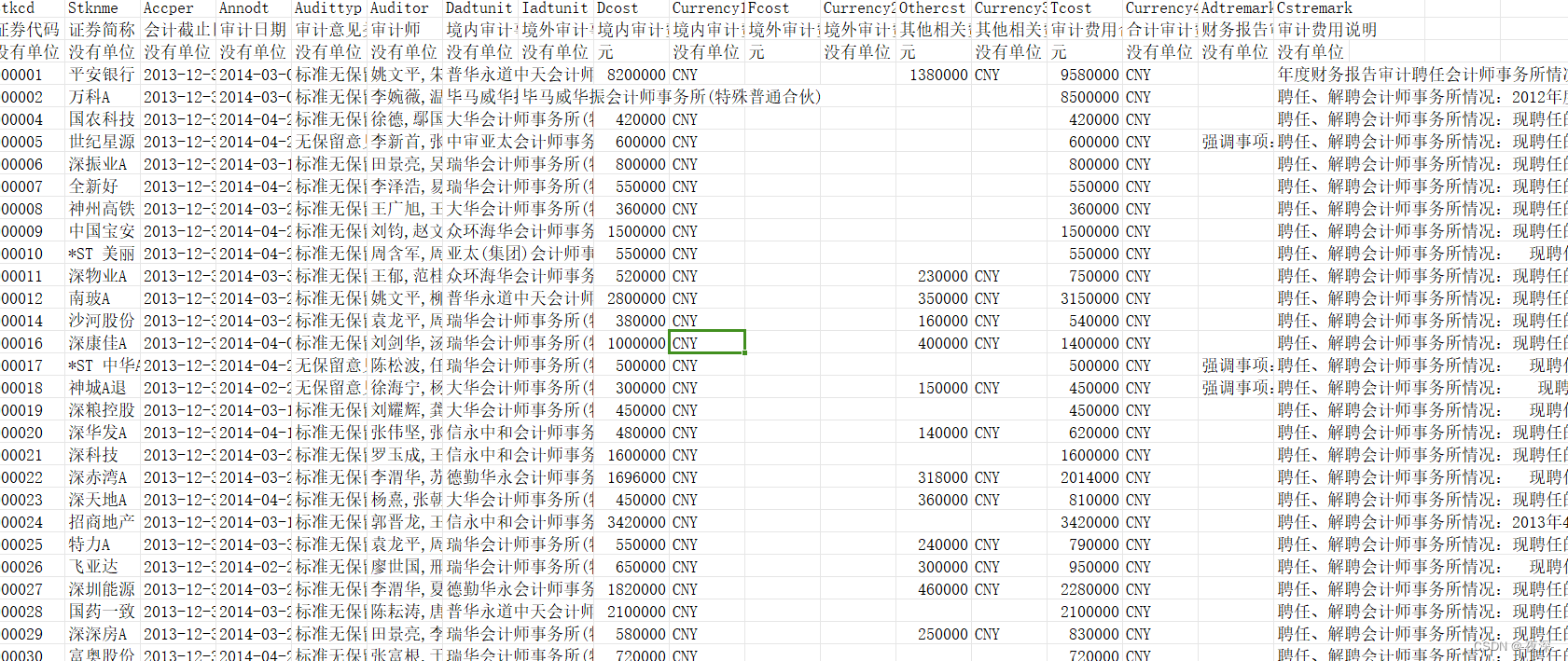The width and height of the screenshot is (1568, 661).
Task: Select the 2280000 Tcost value for 深圳能源
Action: (1085, 589)
